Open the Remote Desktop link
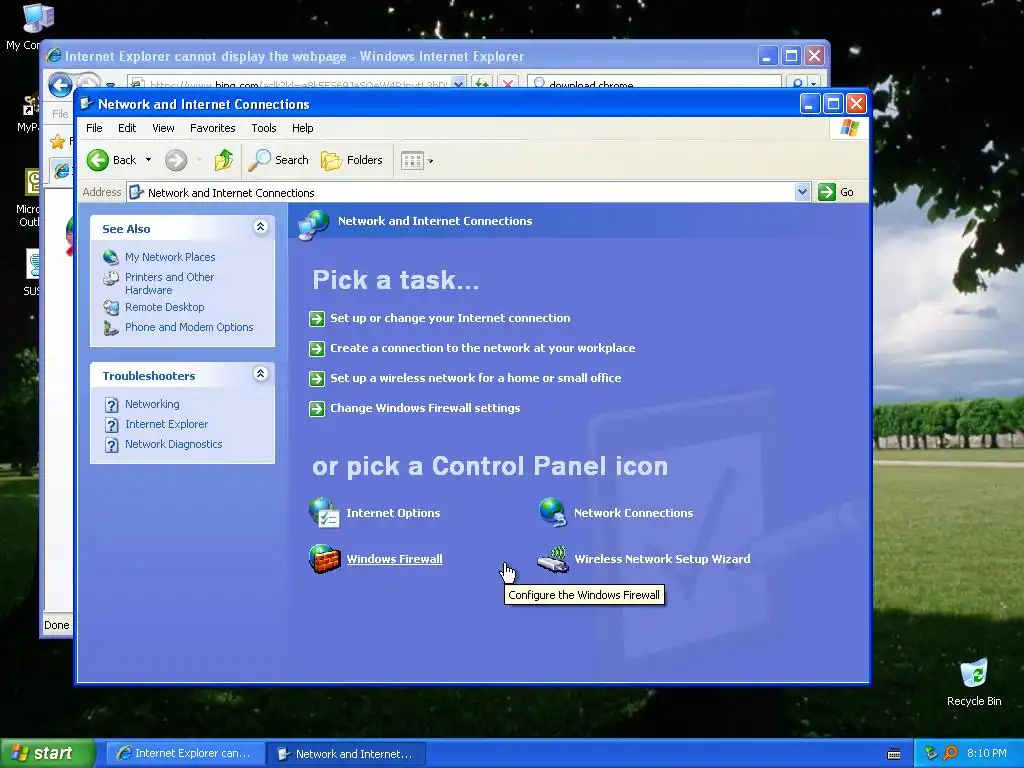Viewport: 1024px width, 768px height. point(165,307)
